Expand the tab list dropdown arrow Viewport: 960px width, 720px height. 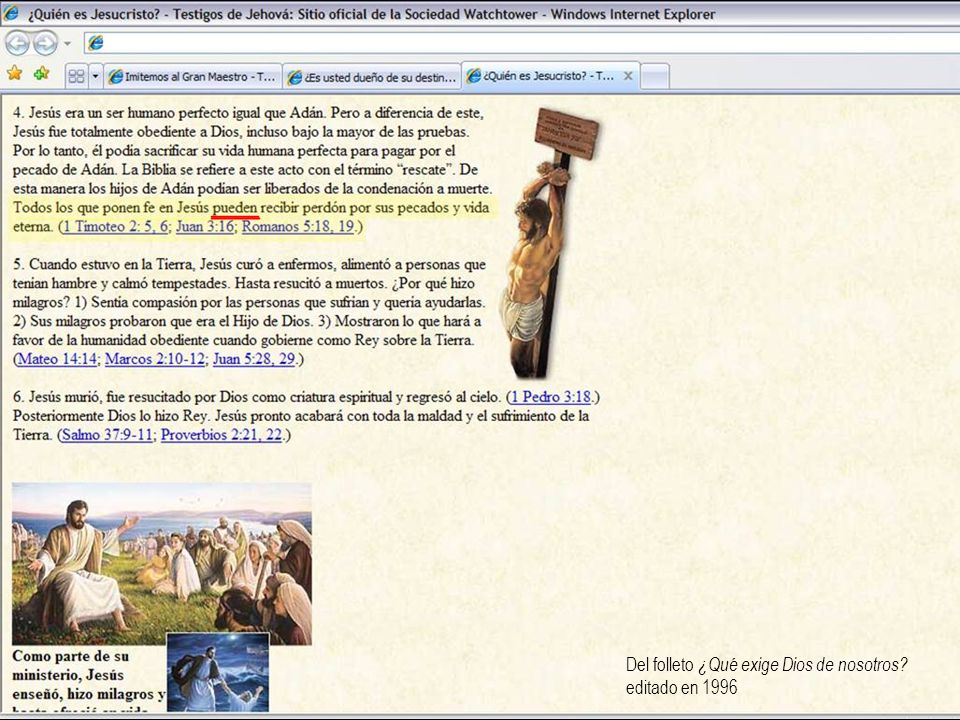click(96, 77)
